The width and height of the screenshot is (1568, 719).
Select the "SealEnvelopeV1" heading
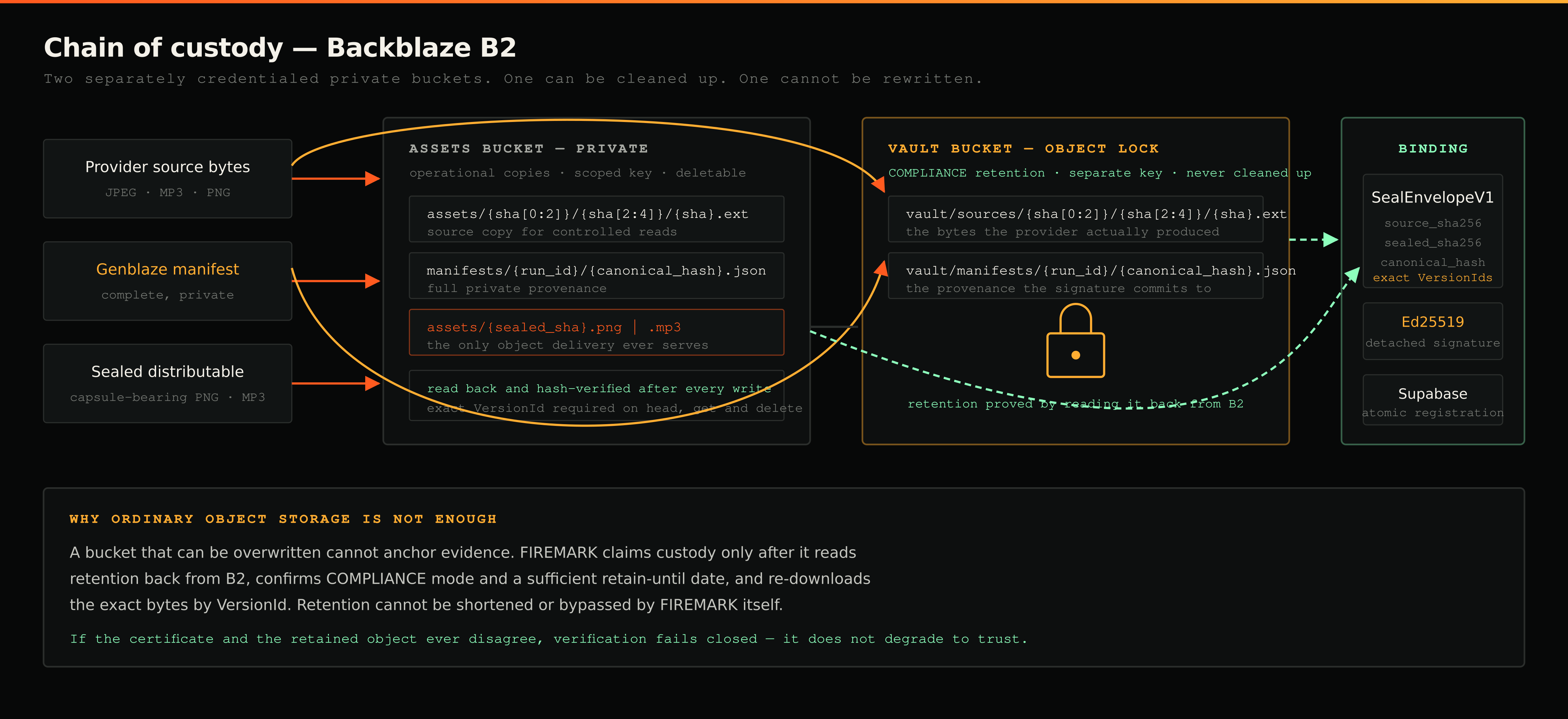pyautogui.click(x=1432, y=197)
